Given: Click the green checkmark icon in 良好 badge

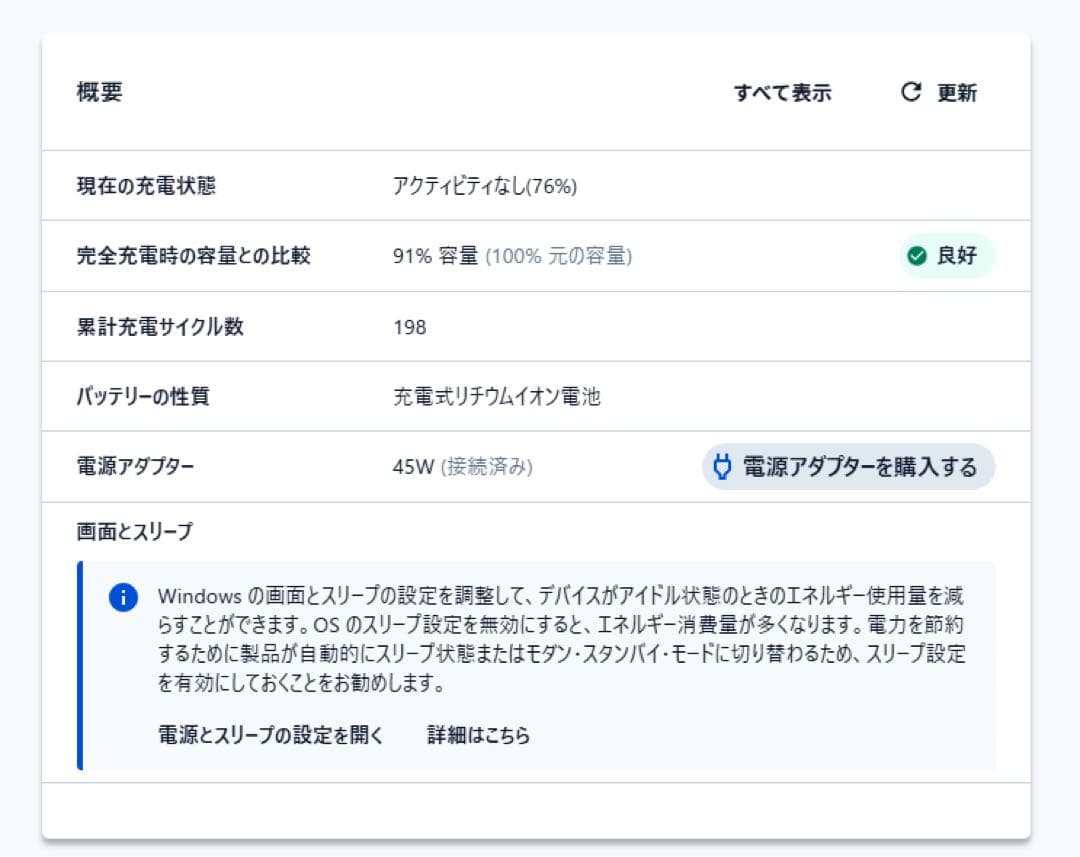Looking at the screenshot, I should (x=916, y=256).
